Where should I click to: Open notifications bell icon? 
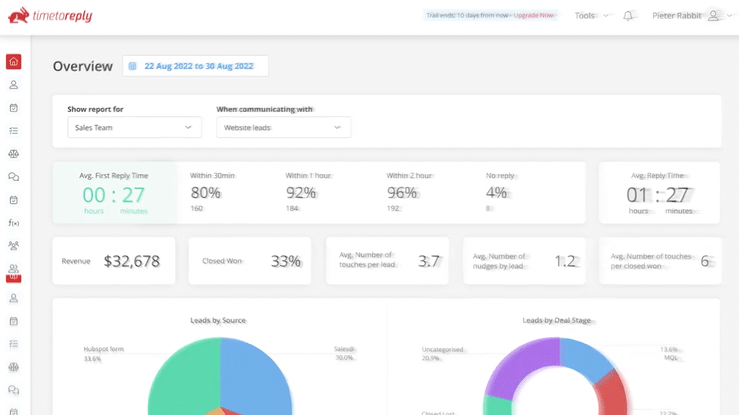point(628,16)
